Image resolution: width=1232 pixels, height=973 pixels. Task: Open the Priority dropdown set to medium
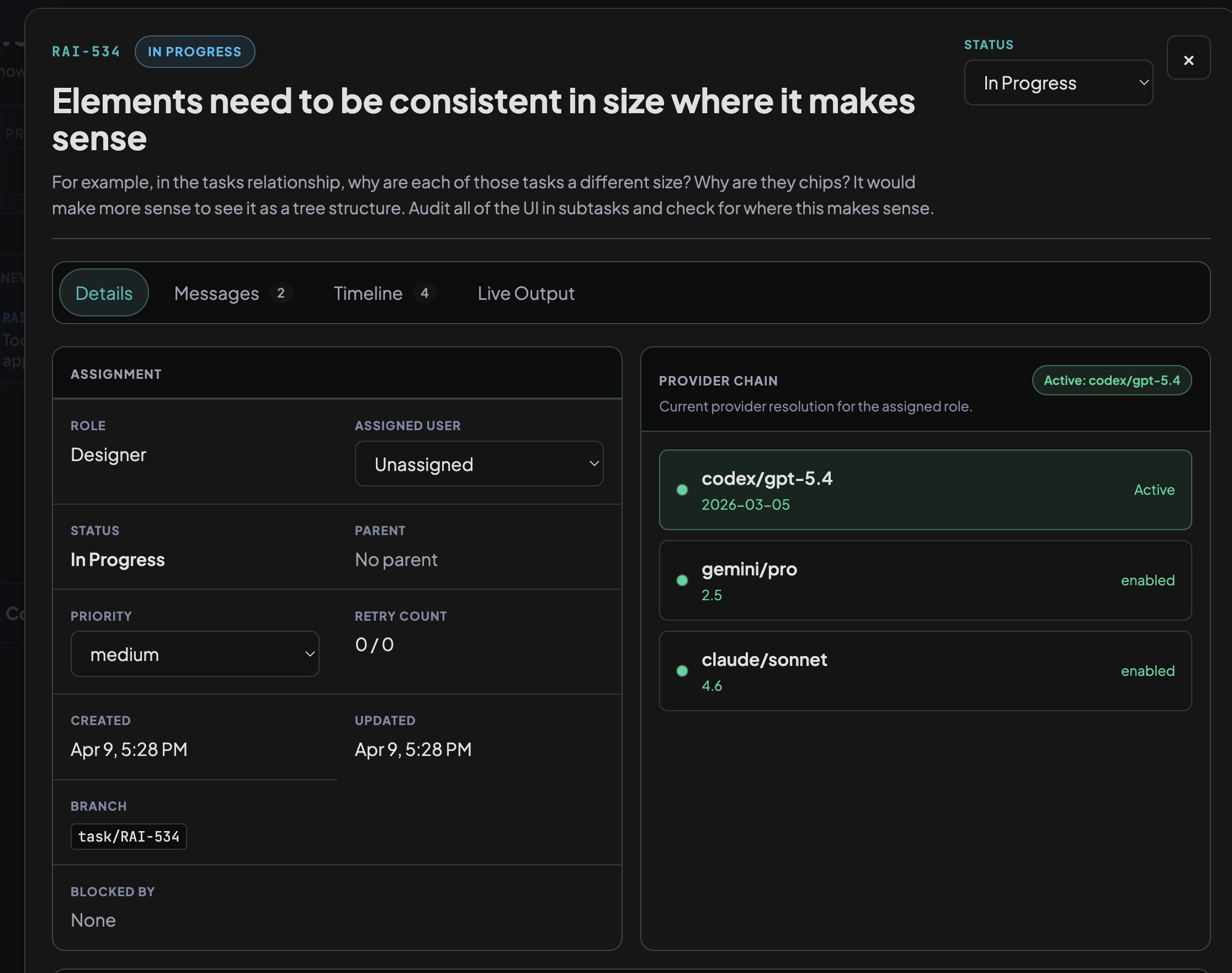click(195, 654)
